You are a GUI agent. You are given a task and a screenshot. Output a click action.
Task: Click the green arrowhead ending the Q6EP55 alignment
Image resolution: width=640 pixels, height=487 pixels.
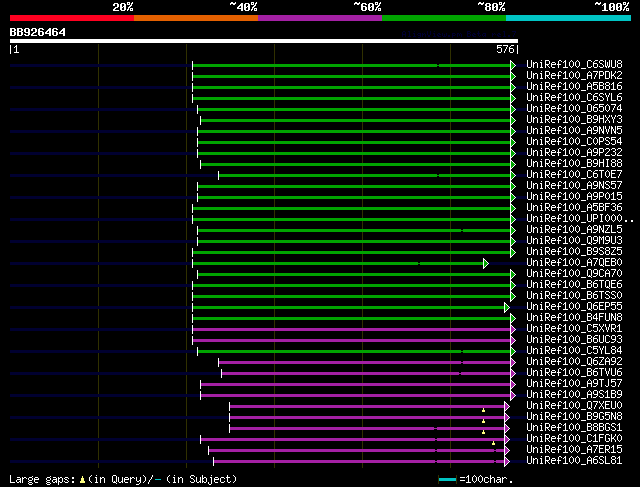point(507,307)
